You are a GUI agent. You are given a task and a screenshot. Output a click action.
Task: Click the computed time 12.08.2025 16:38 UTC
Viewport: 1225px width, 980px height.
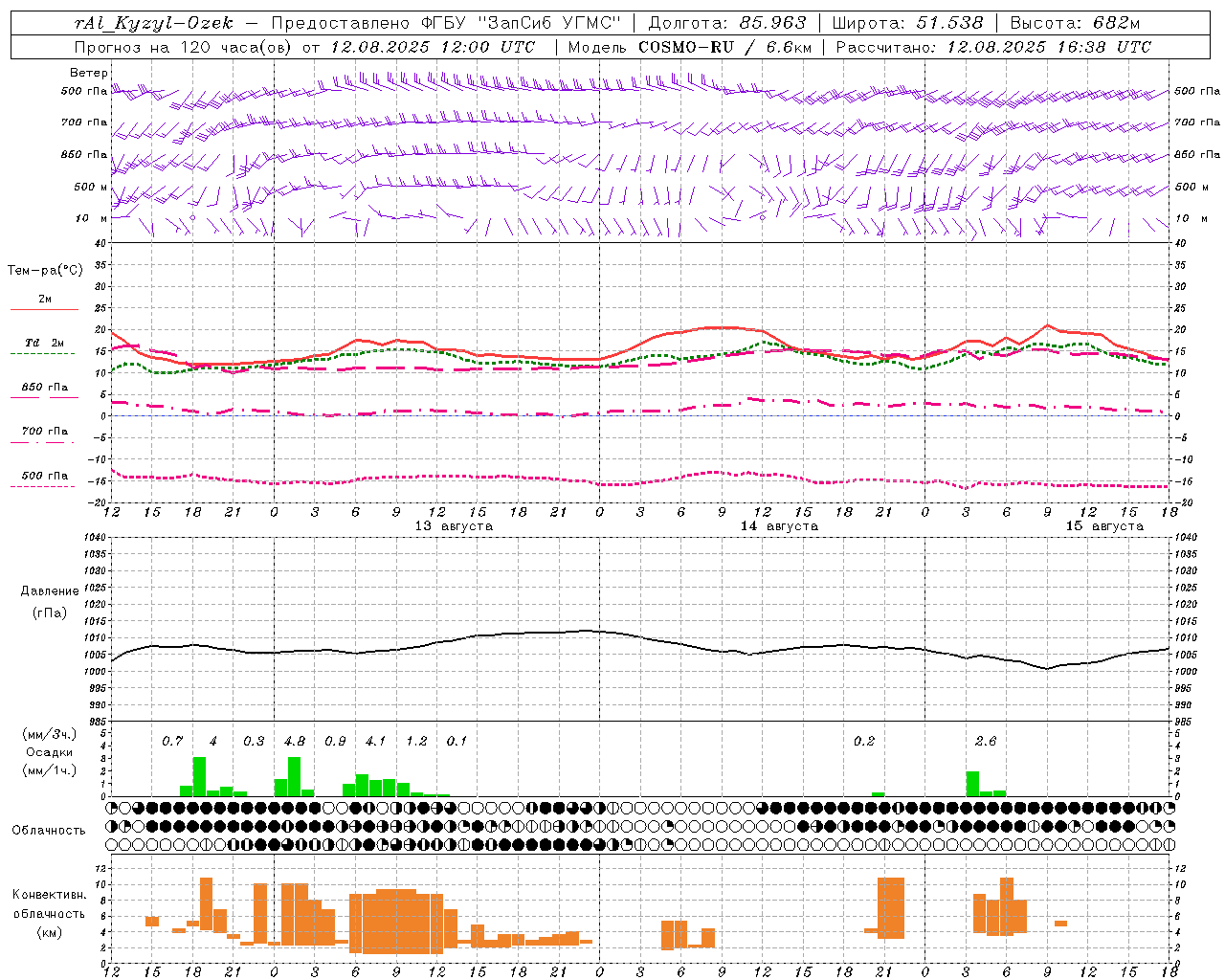point(1049,47)
